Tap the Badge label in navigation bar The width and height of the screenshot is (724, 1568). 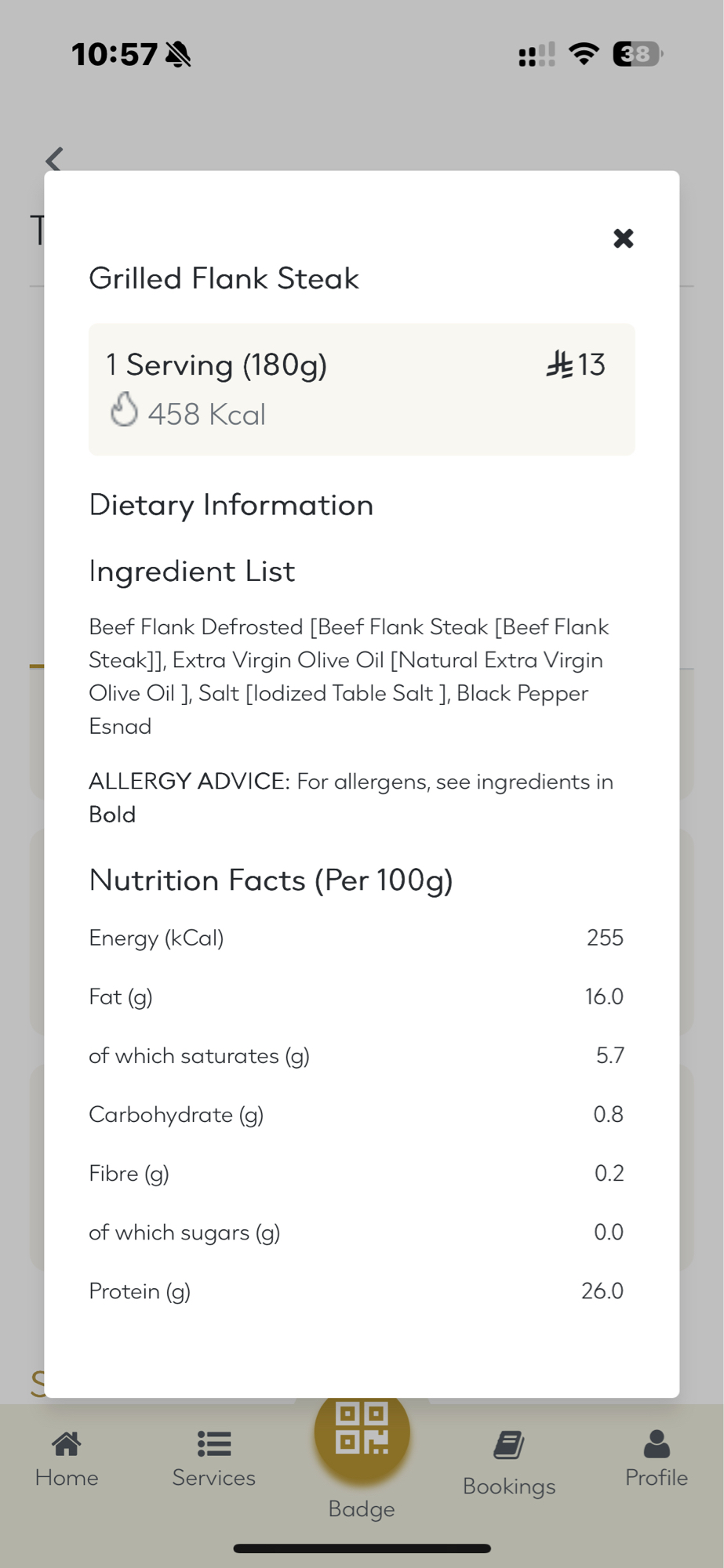click(x=362, y=1509)
